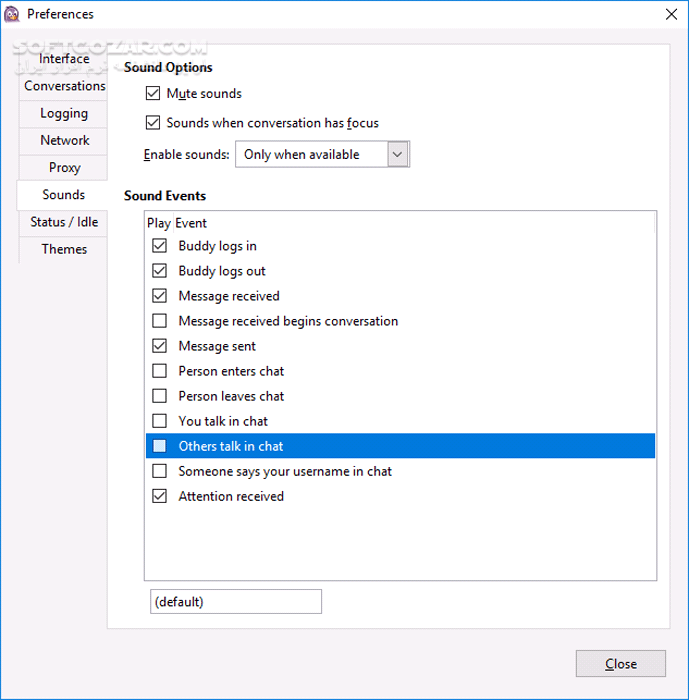Screen dimensions: 689x700
Task: Open the Enable sounds dropdown arrow
Action: [x=398, y=154]
